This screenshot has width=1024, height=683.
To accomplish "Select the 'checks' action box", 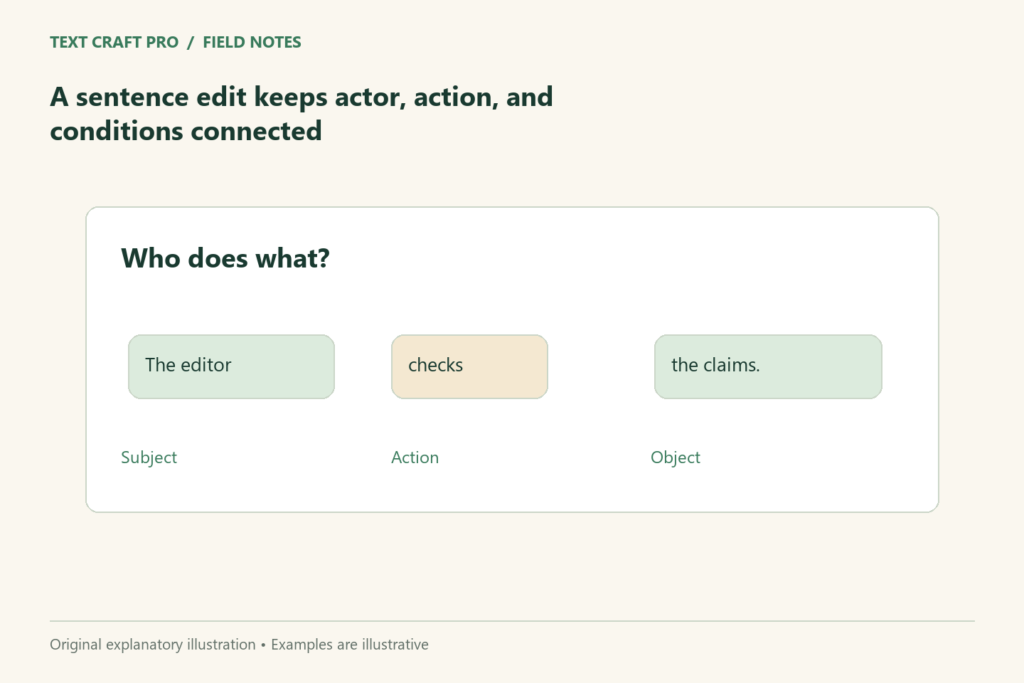I will [x=470, y=366].
